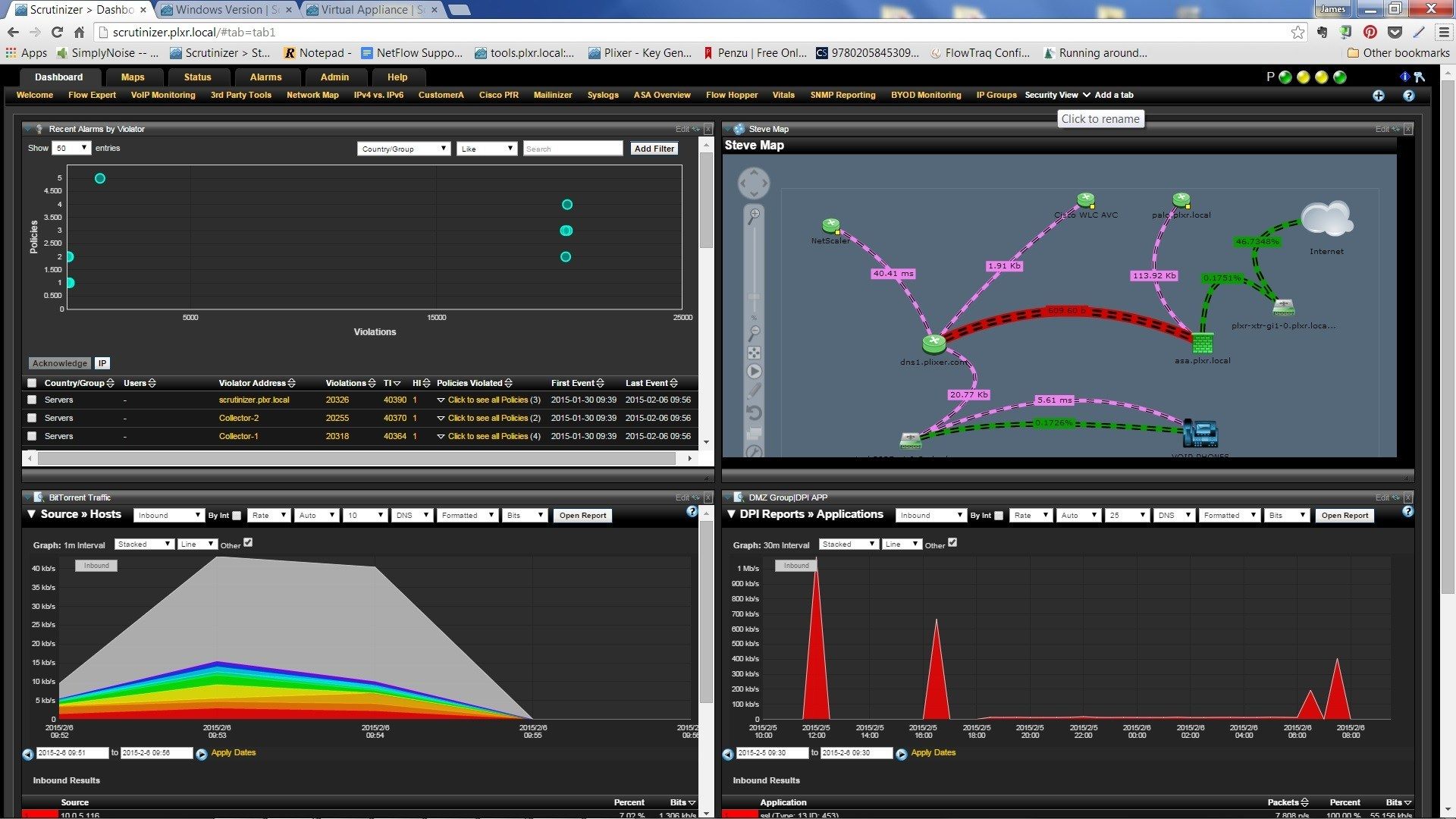Zoom out on Steve Map with the minus magnifier
Viewport: 1456px width, 819px height.
(754, 334)
